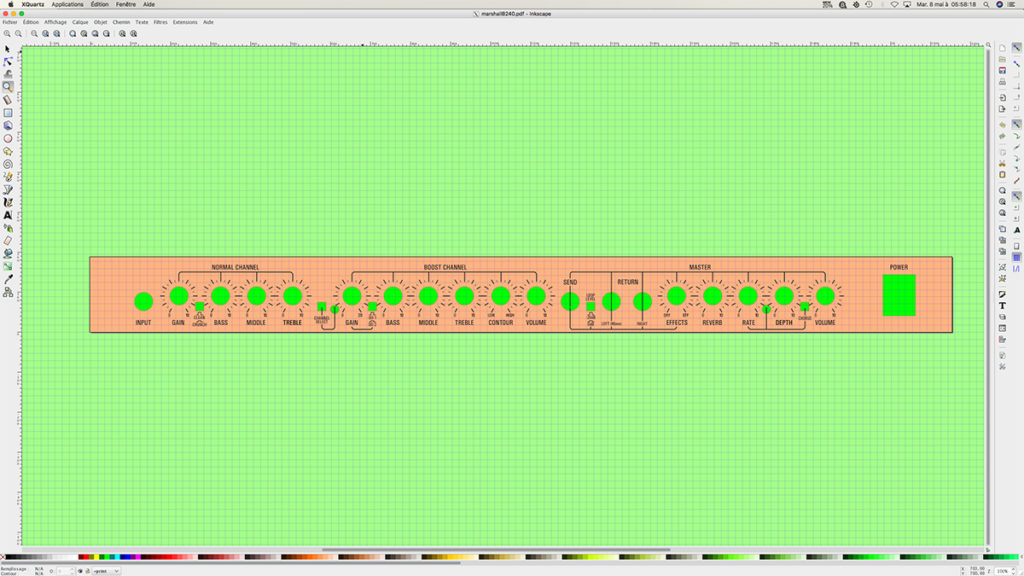The width and height of the screenshot is (1024, 576).
Task: Select the Pencil freehand tool
Action: pos(8,176)
